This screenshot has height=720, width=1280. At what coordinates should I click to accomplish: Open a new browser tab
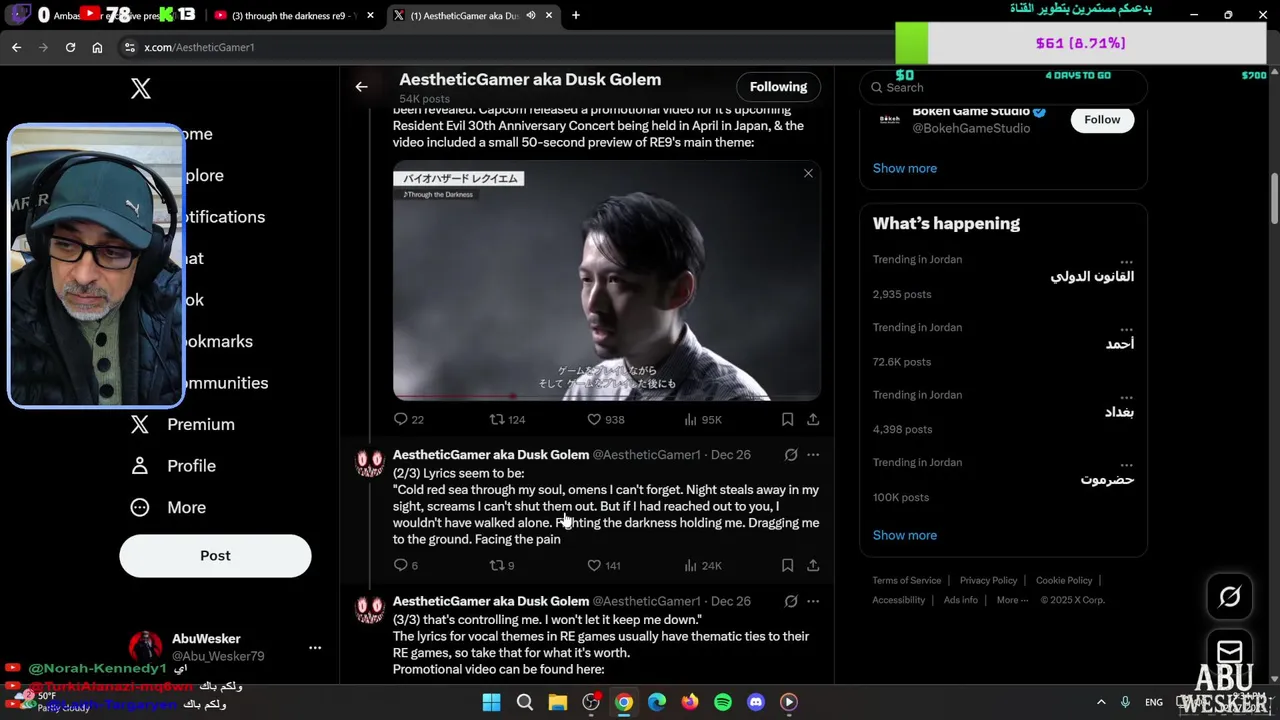click(576, 15)
